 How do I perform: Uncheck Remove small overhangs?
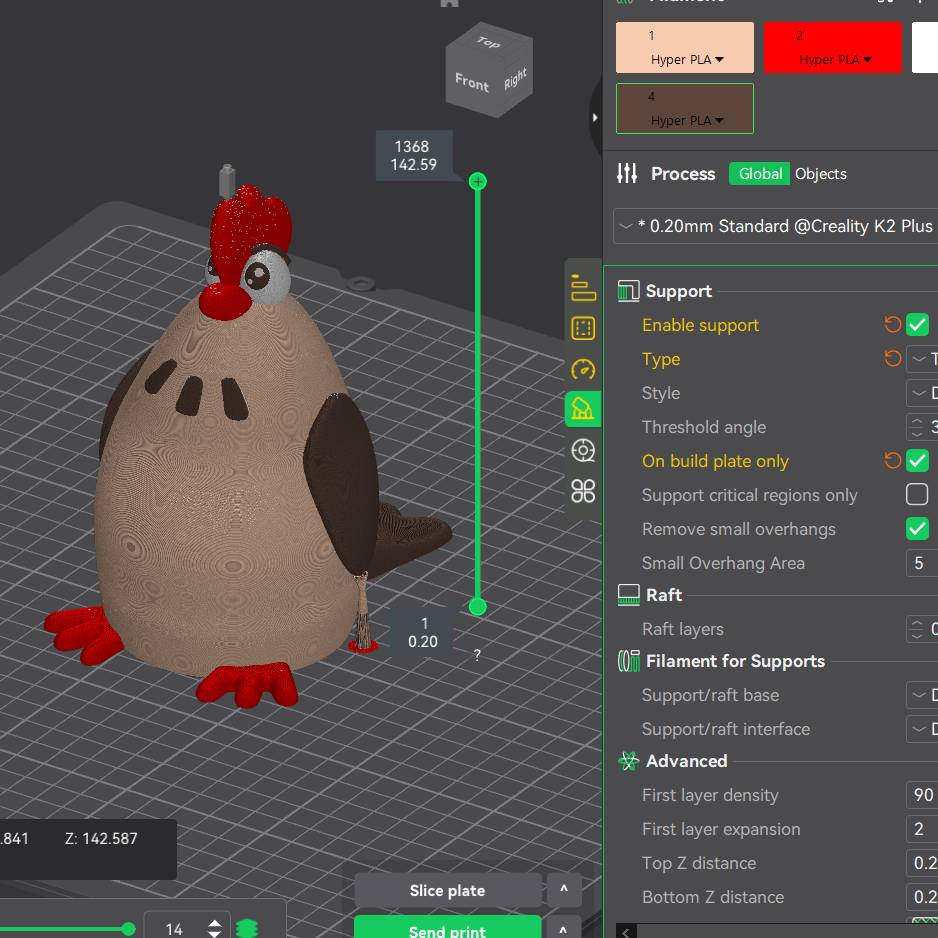[x=917, y=529]
